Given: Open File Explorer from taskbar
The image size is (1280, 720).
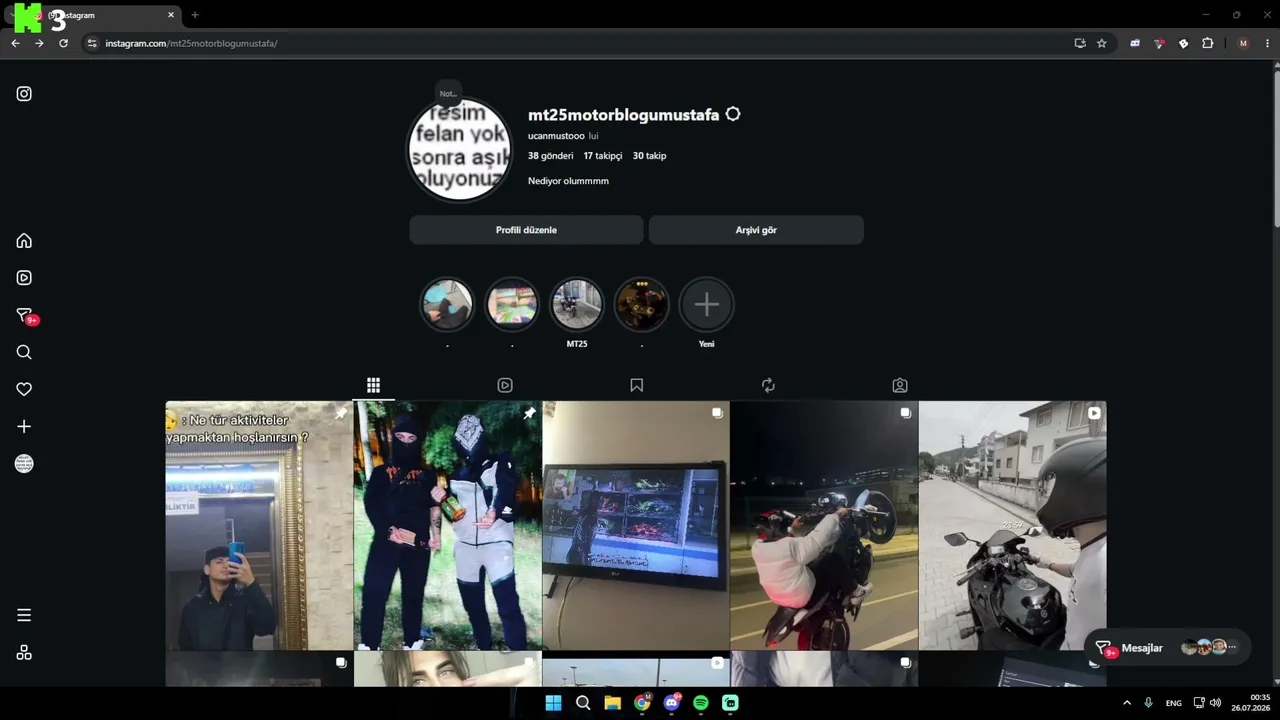Looking at the screenshot, I should (x=612, y=703).
